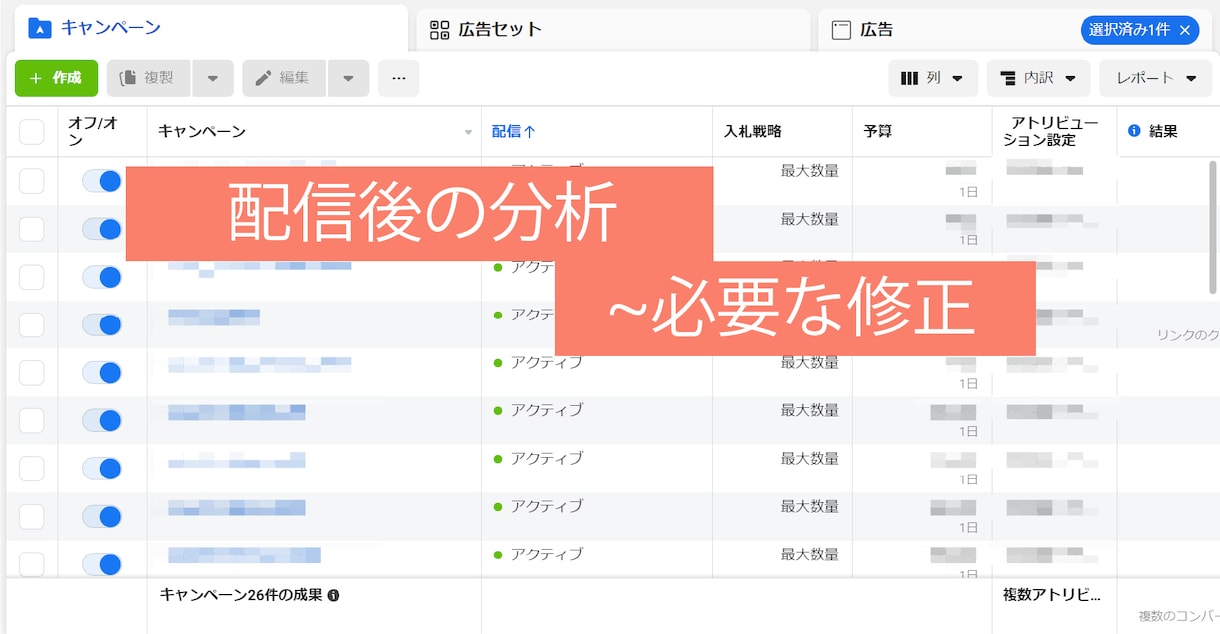The height and width of the screenshot is (634, 1220).
Task: Tick the select-all checkbox in the header
Action: point(32,131)
